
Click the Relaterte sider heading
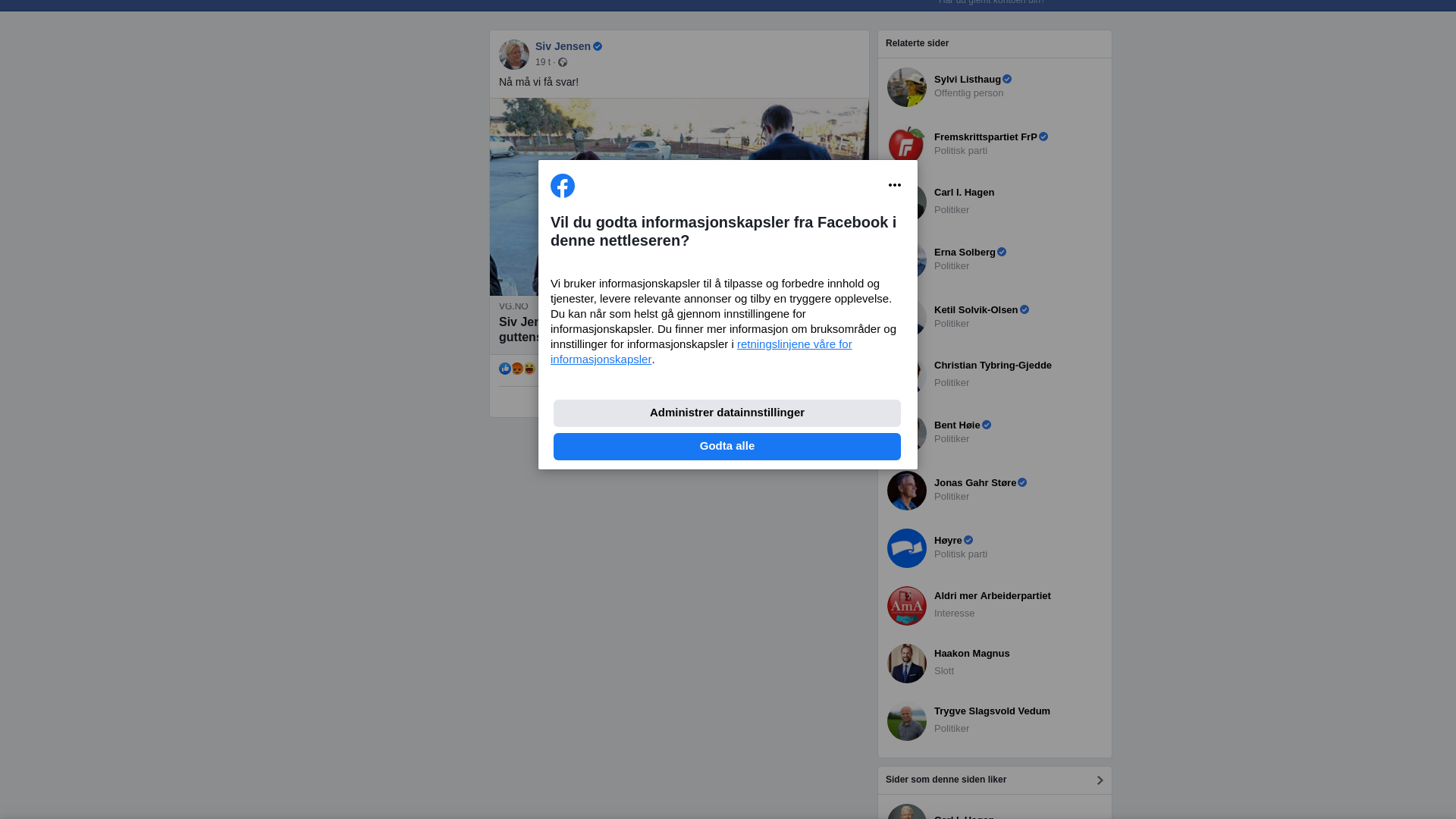point(918,43)
